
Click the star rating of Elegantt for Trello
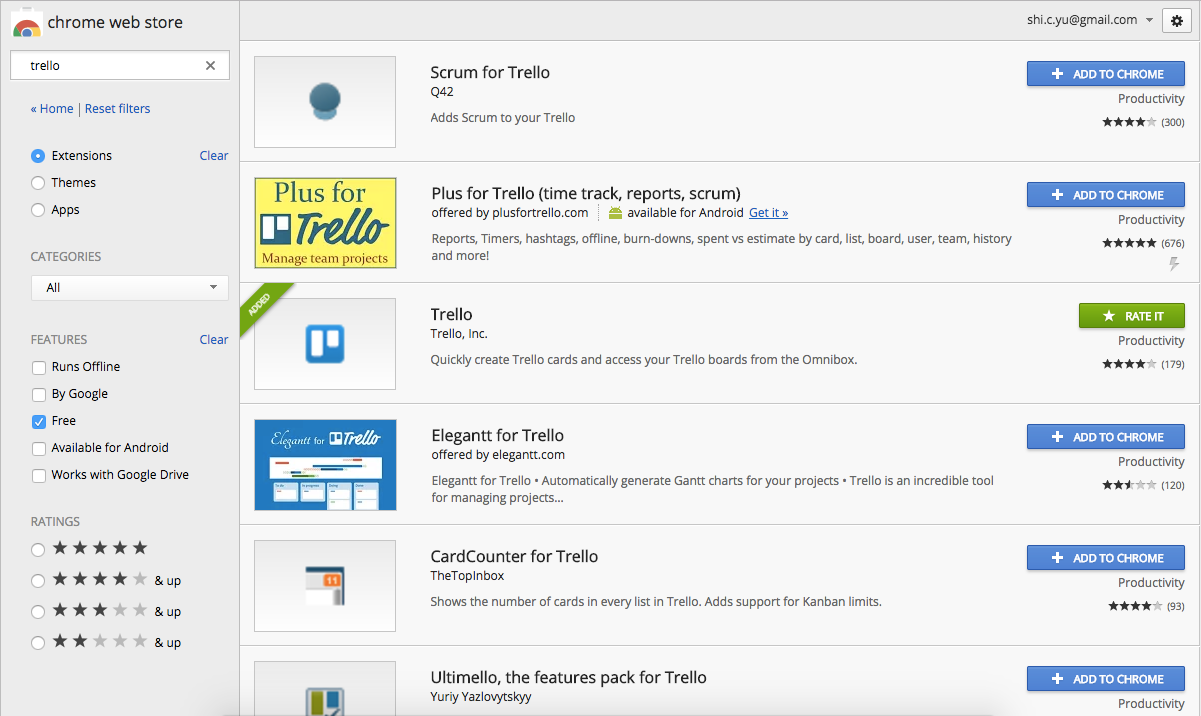[x=1129, y=485]
